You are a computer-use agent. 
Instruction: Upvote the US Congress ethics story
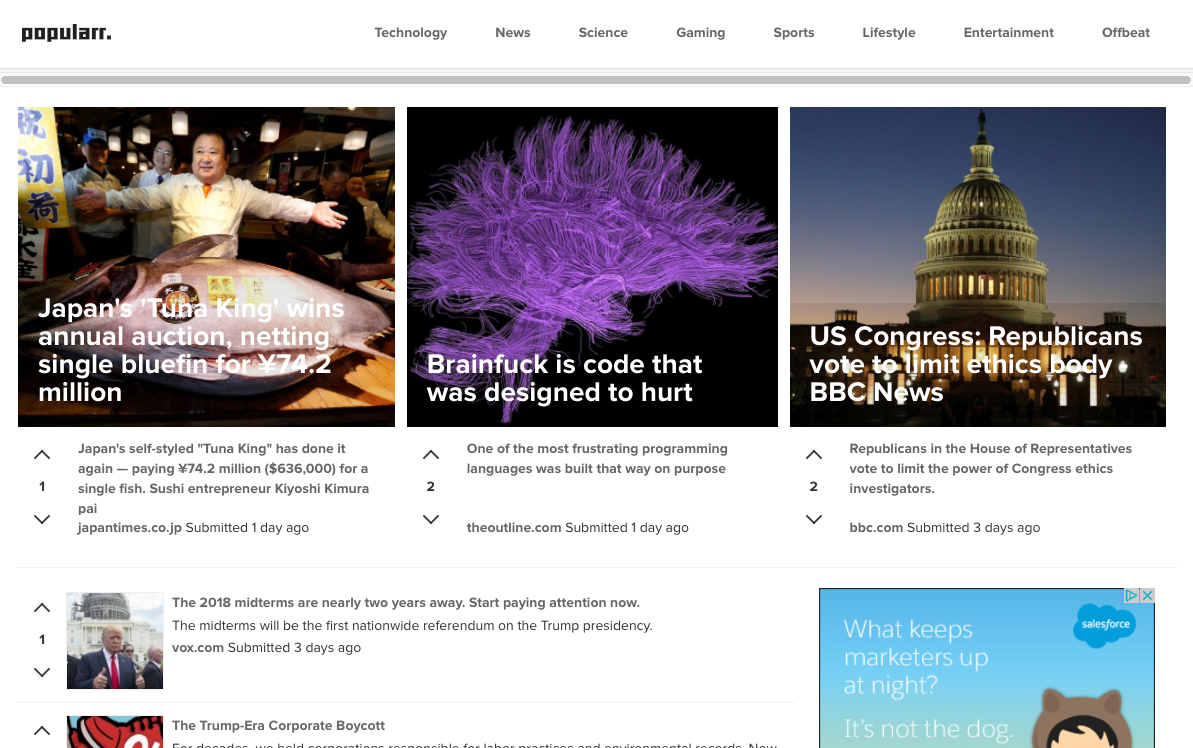813,455
